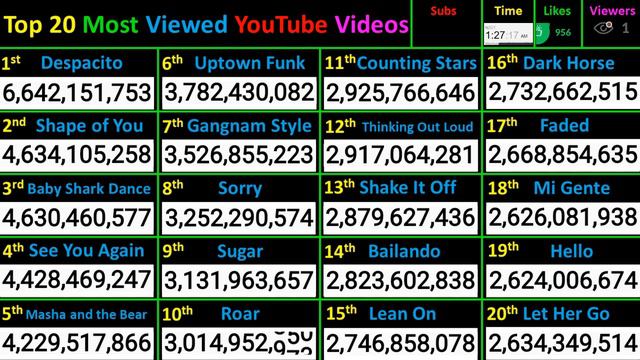The width and height of the screenshot is (640, 360).
Task: Select the Shape of You title
Action: pyautogui.click(x=89, y=126)
